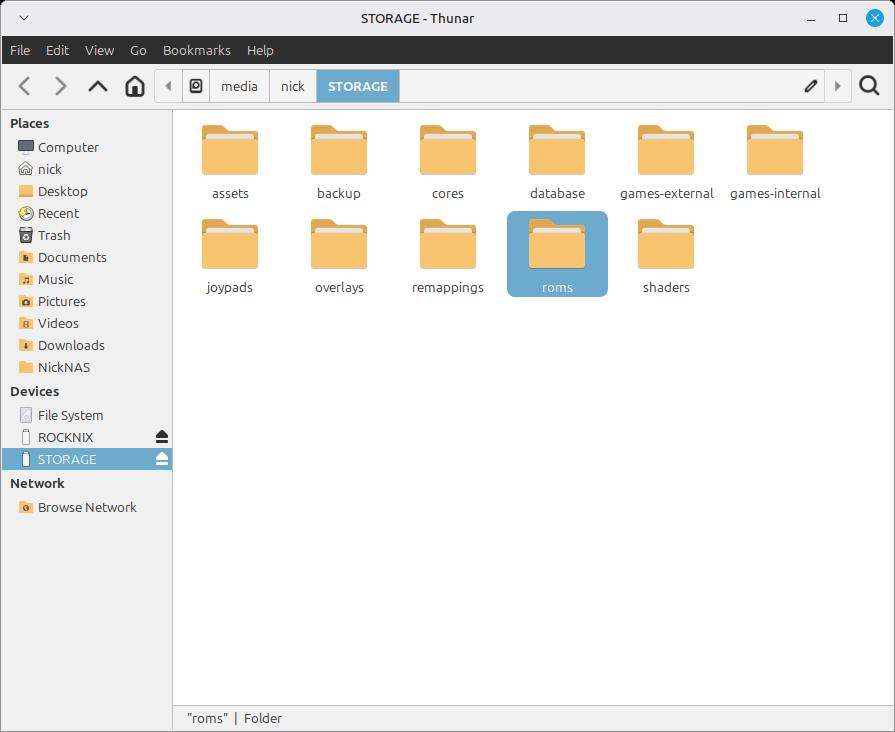
Task: Click the Devices section header
Action: point(35,391)
